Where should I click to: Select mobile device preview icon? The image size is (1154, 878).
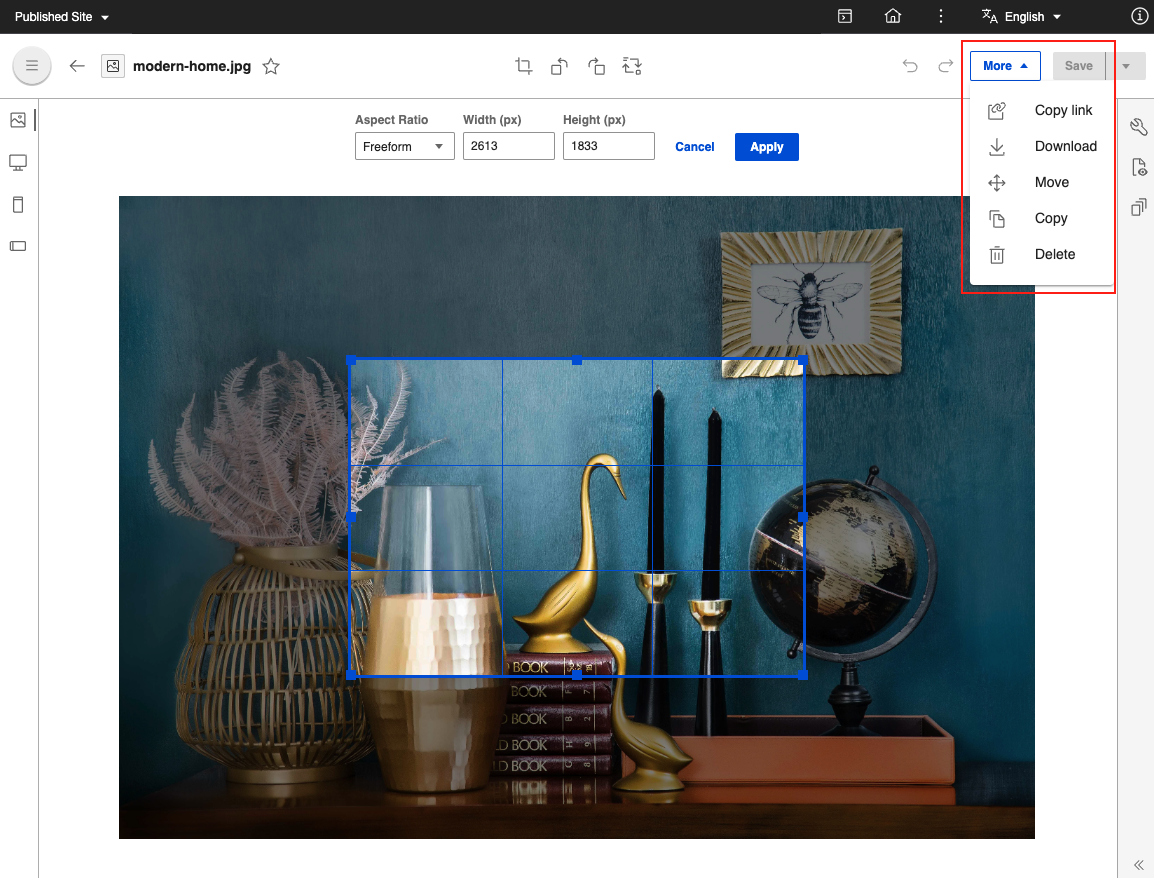click(18, 205)
